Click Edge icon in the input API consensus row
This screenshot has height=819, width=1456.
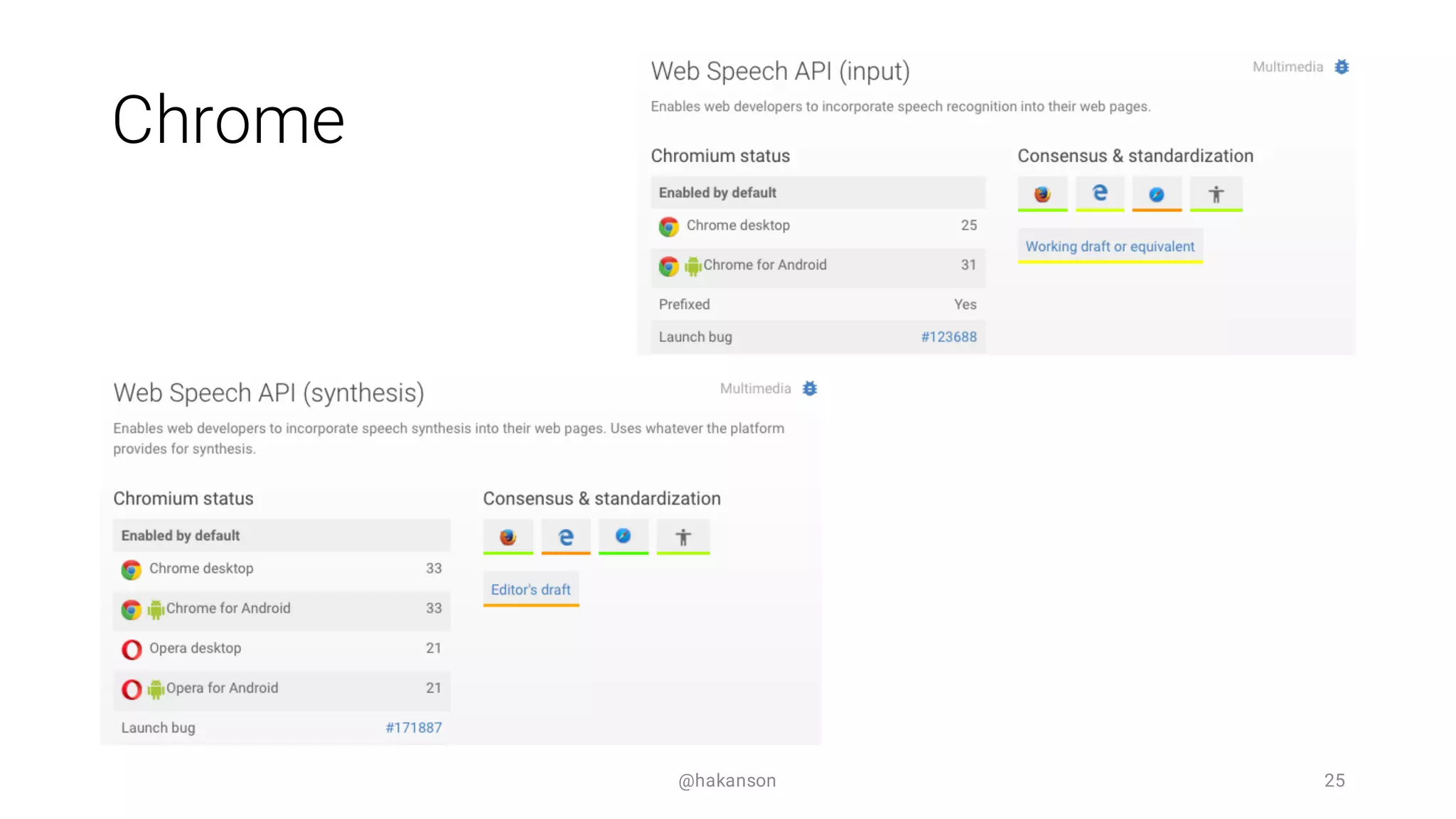(1100, 193)
